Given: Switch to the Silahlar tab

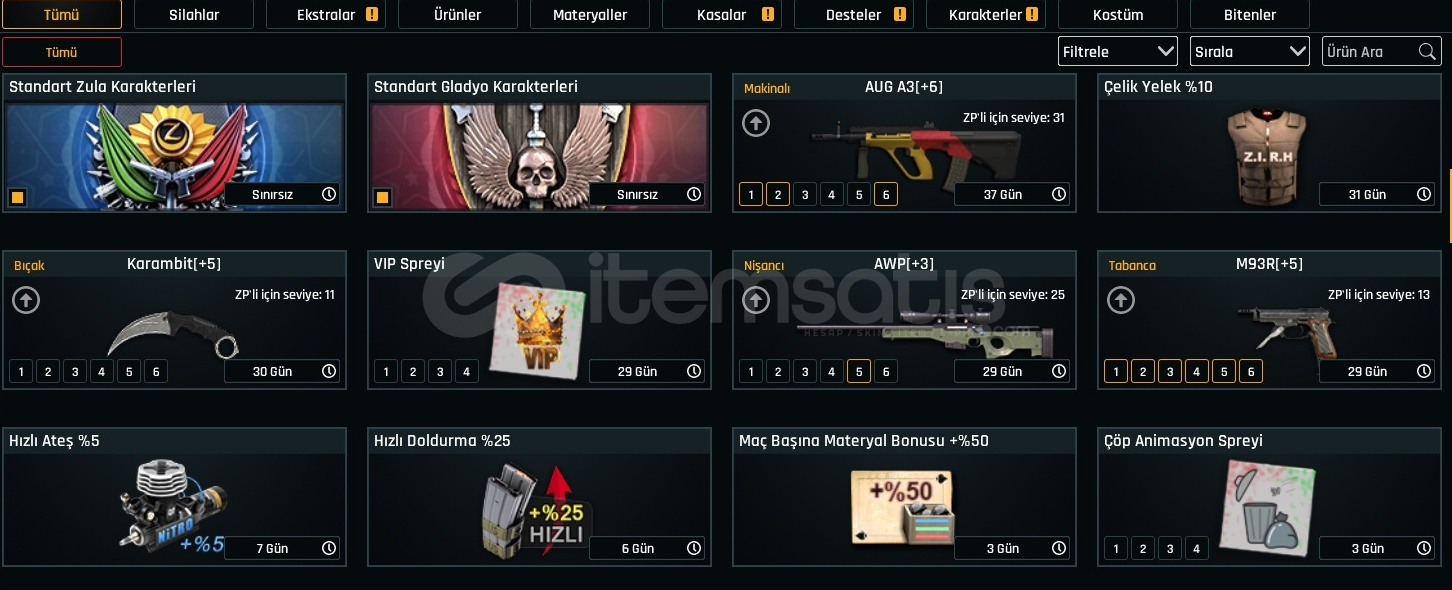Looking at the screenshot, I should point(194,15).
